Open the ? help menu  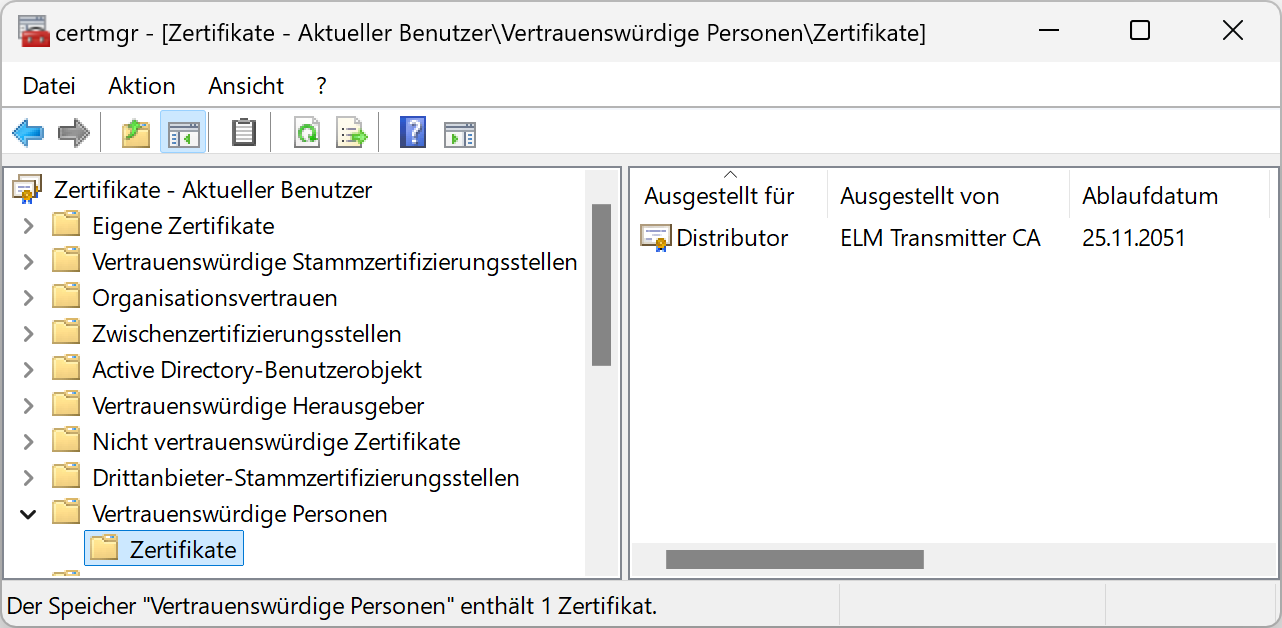321,86
